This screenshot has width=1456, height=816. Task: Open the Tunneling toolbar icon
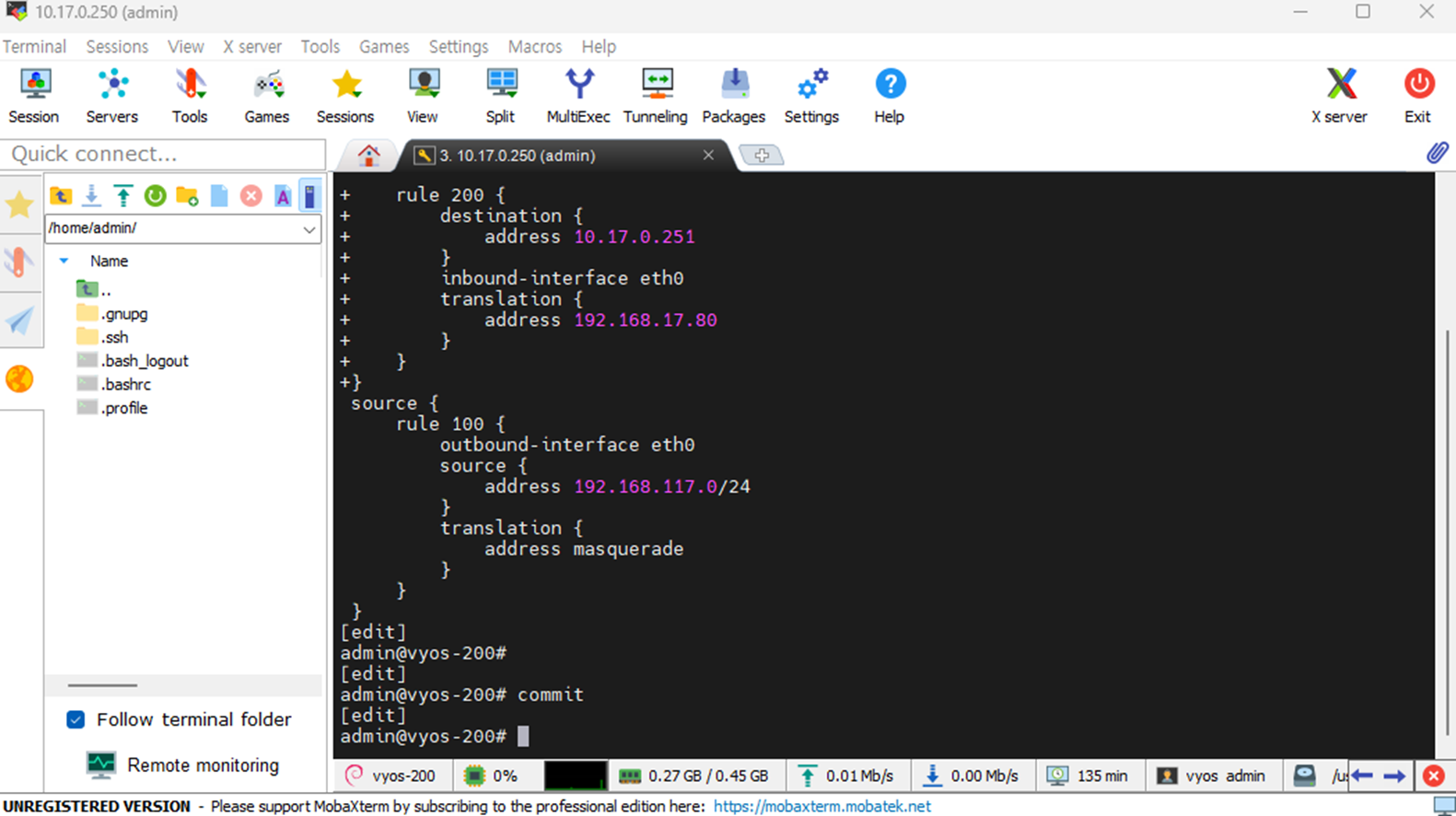click(x=656, y=96)
